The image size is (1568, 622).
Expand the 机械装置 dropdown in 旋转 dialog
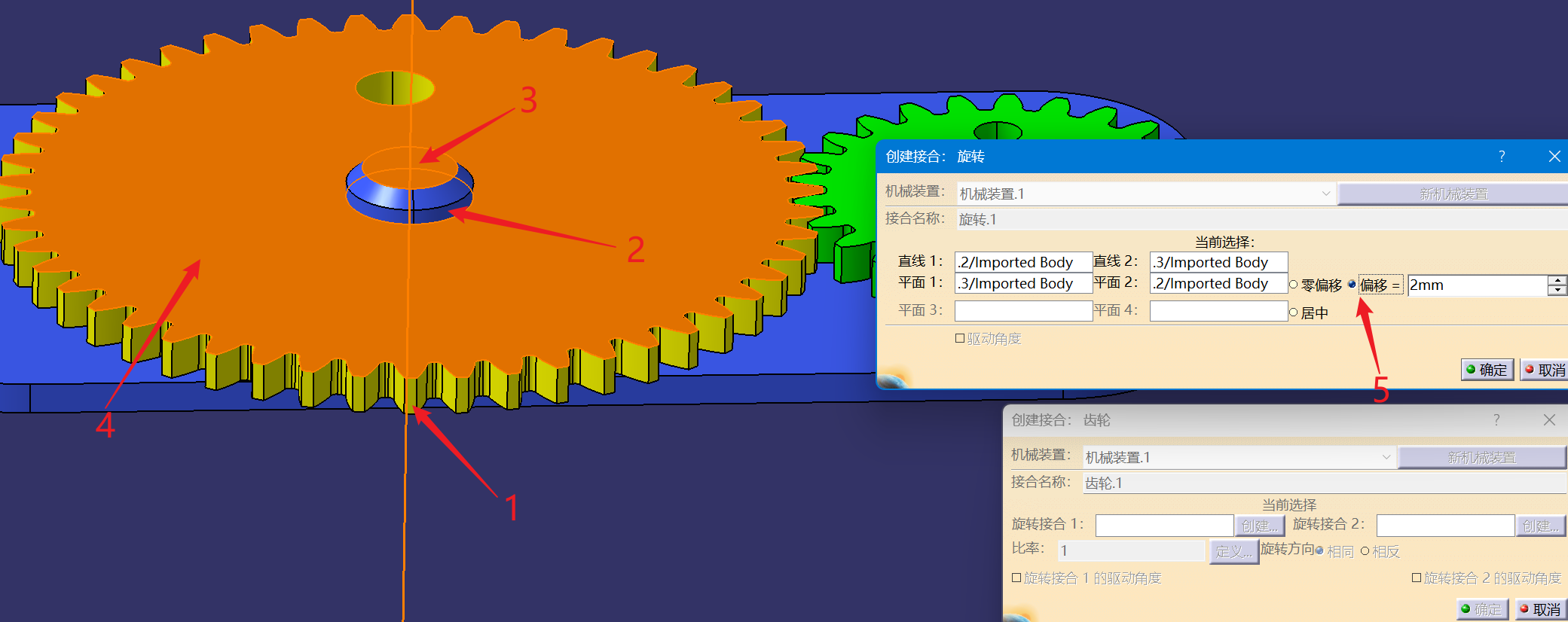(x=1325, y=194)
